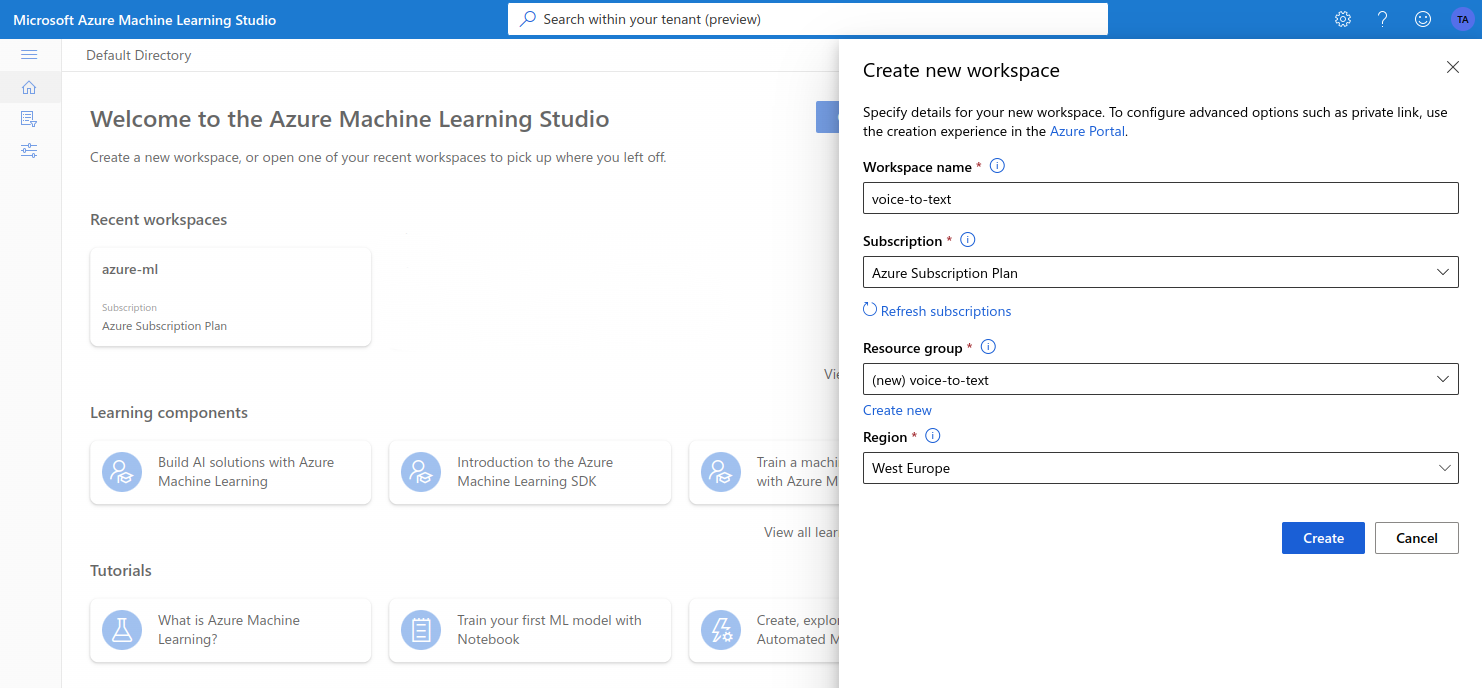Click the Train a machine card icon
Image resolution: width=1482 pixels, height=688 pixels.
(721, 472)
